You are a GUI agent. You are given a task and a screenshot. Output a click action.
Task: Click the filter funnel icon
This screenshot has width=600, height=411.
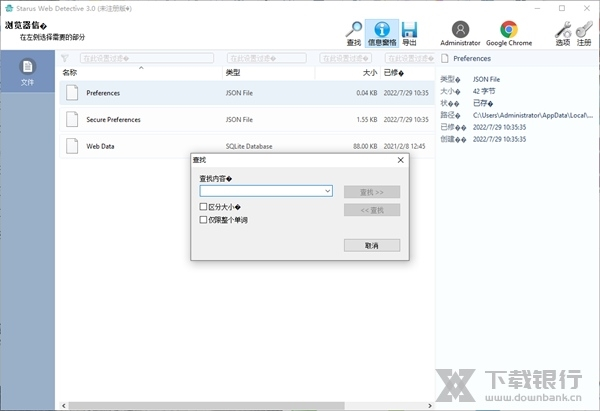pyautogui.click(x=65, y=58)
